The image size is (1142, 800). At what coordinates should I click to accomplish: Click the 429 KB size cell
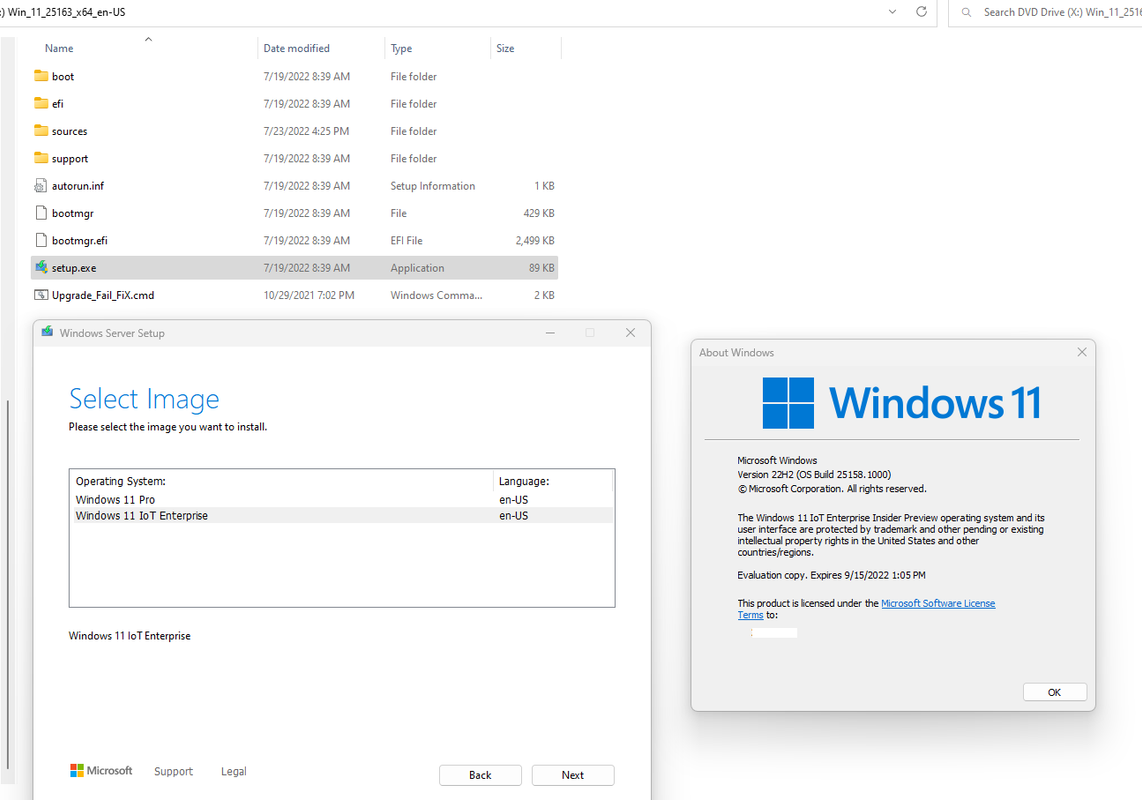[x=539, y=213]
